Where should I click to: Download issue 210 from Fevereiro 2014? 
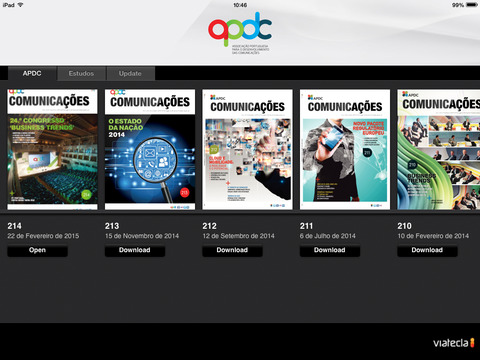point(427,251)
